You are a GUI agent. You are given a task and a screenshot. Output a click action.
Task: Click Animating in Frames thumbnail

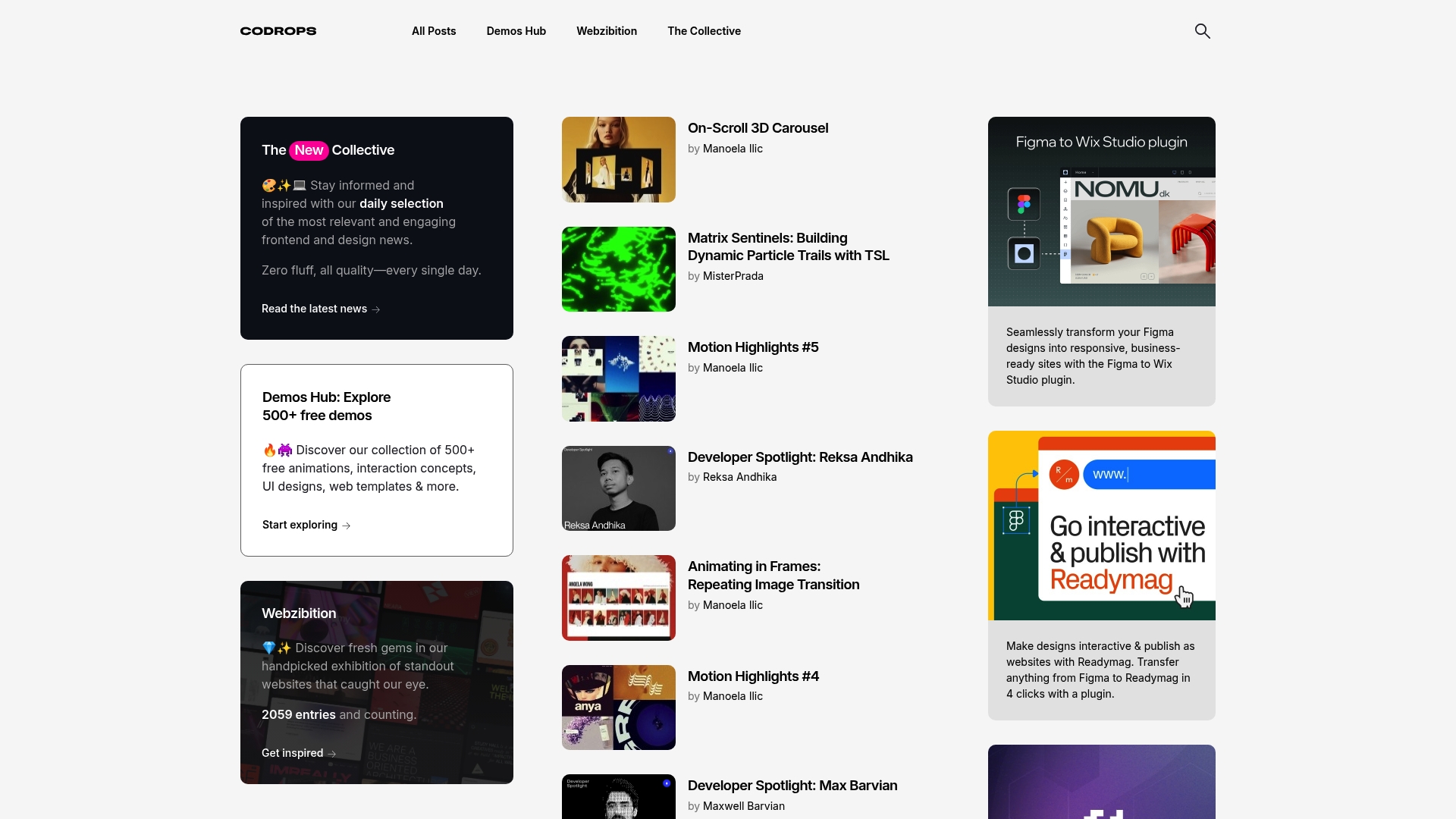(x=619, y=598)
